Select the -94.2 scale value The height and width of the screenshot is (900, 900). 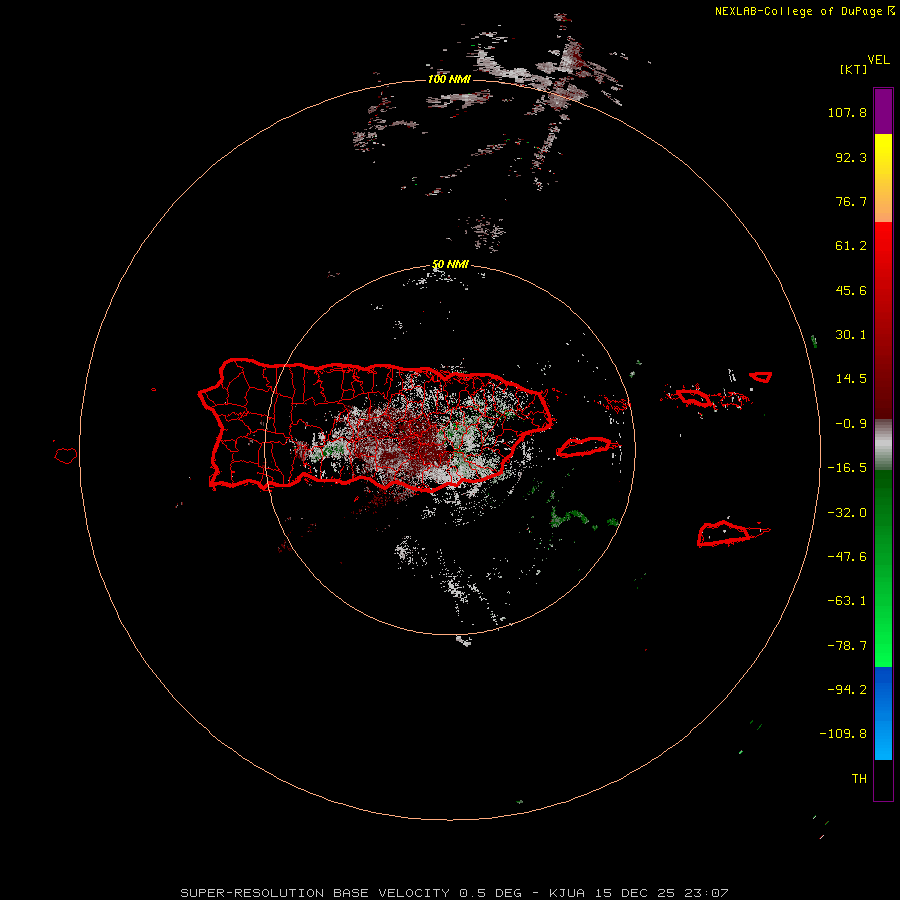(x=847, y=690)
